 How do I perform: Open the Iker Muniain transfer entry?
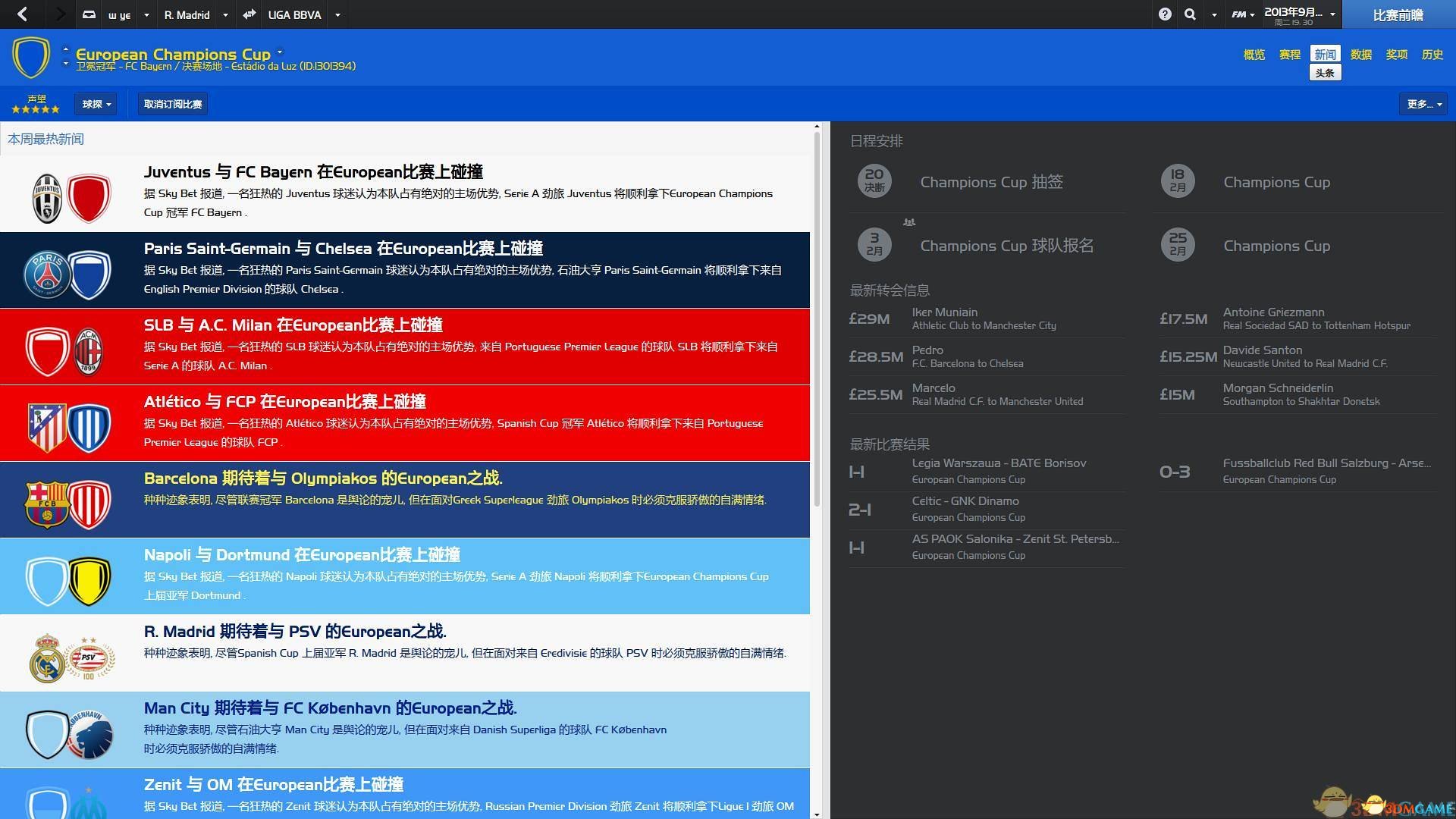[x=986, y=318]
